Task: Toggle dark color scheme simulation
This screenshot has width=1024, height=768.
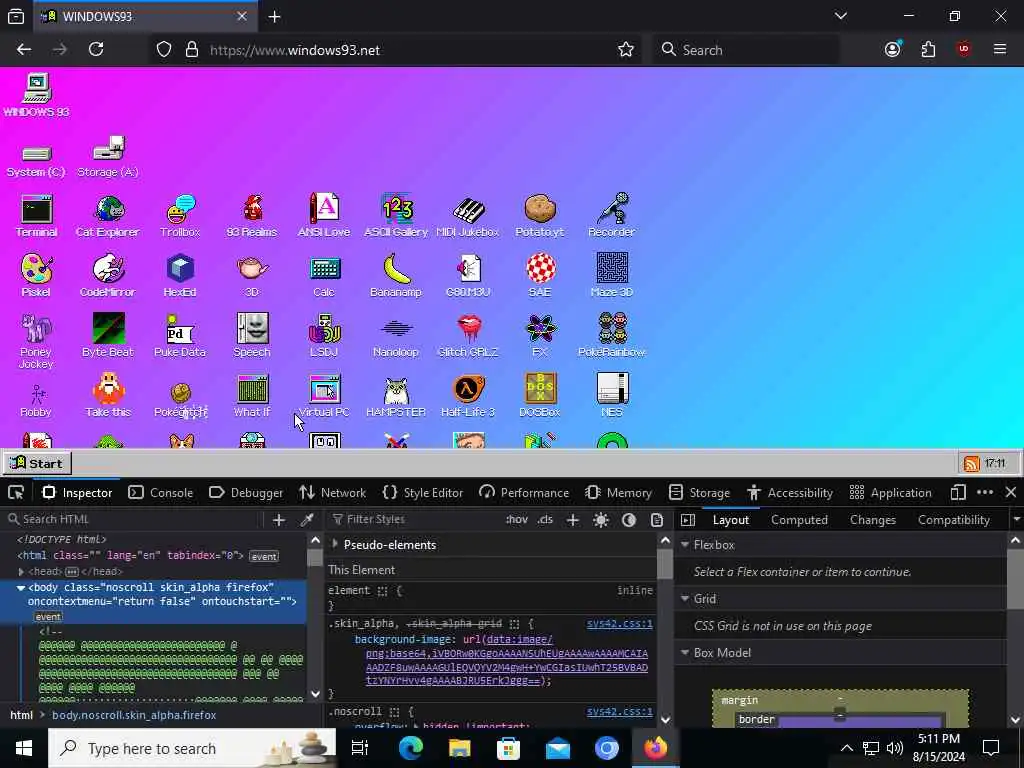Action: pos(629,520)
